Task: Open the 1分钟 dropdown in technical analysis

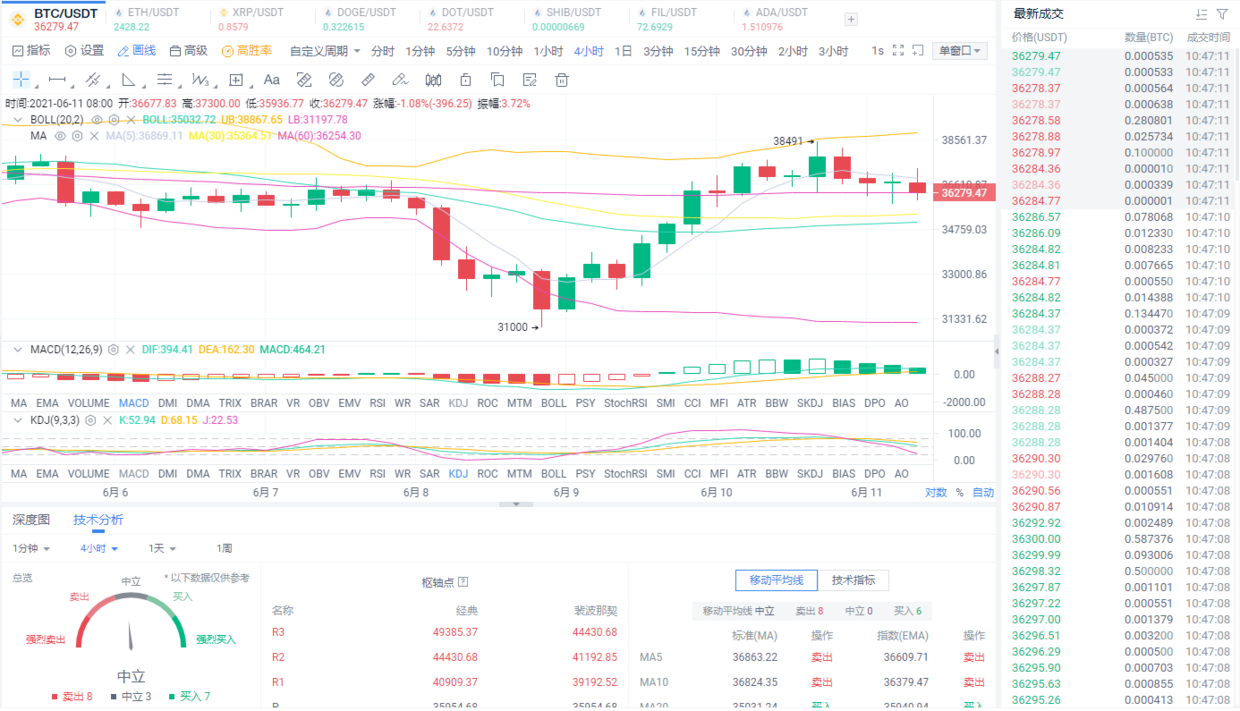Action: (31, 549)
